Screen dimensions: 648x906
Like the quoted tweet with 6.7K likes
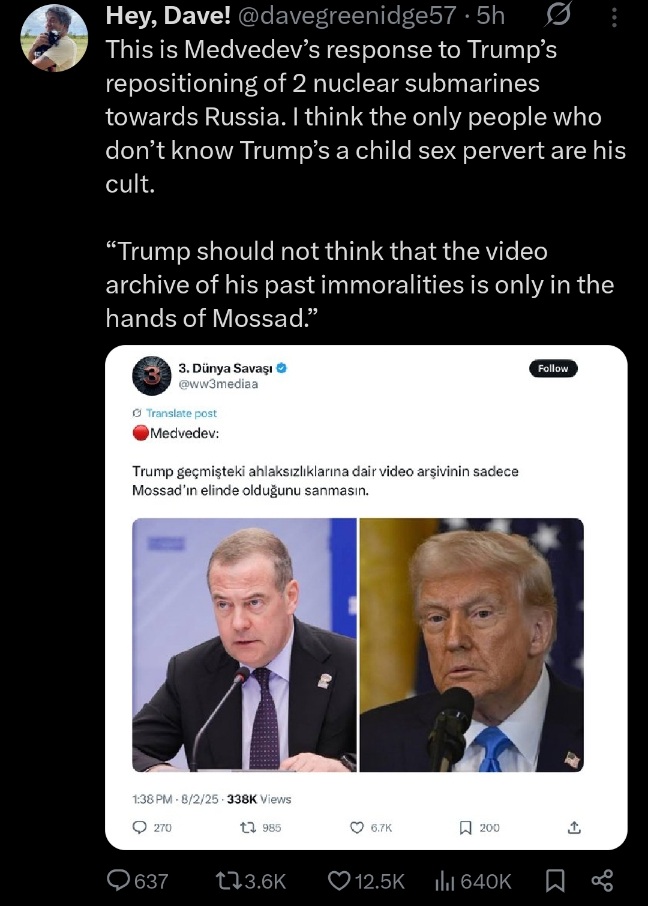(371, 827)
